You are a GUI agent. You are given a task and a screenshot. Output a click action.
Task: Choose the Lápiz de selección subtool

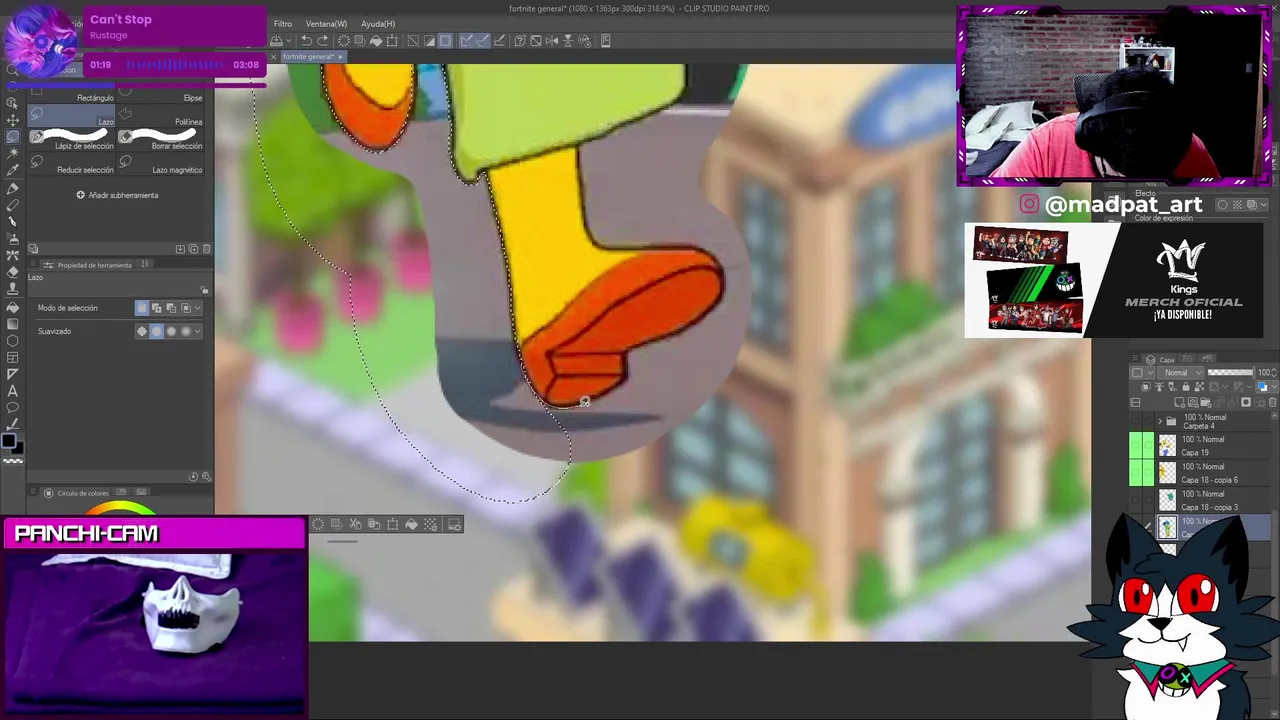(x=72, y=140)
